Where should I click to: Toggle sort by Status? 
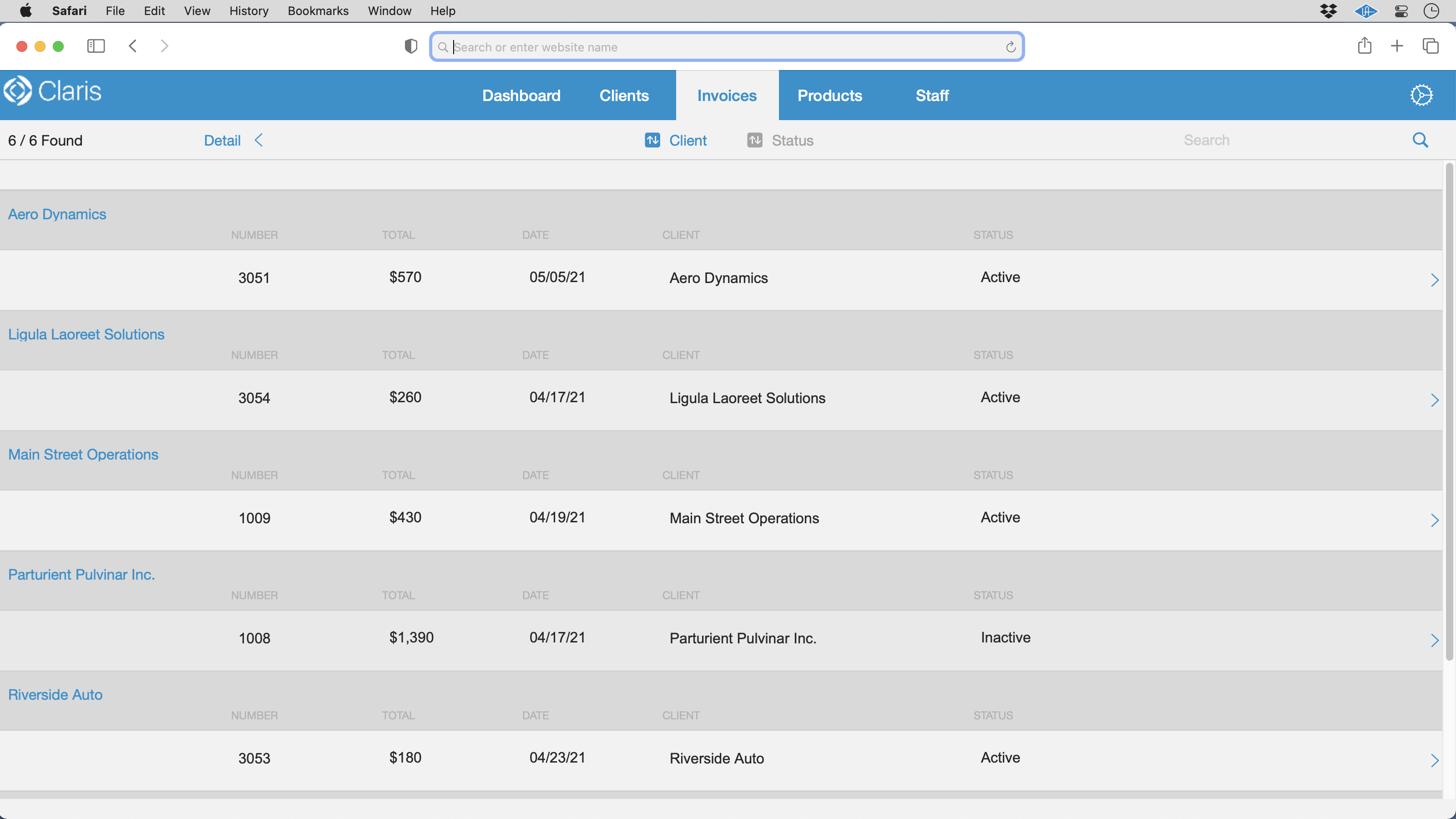780,140
